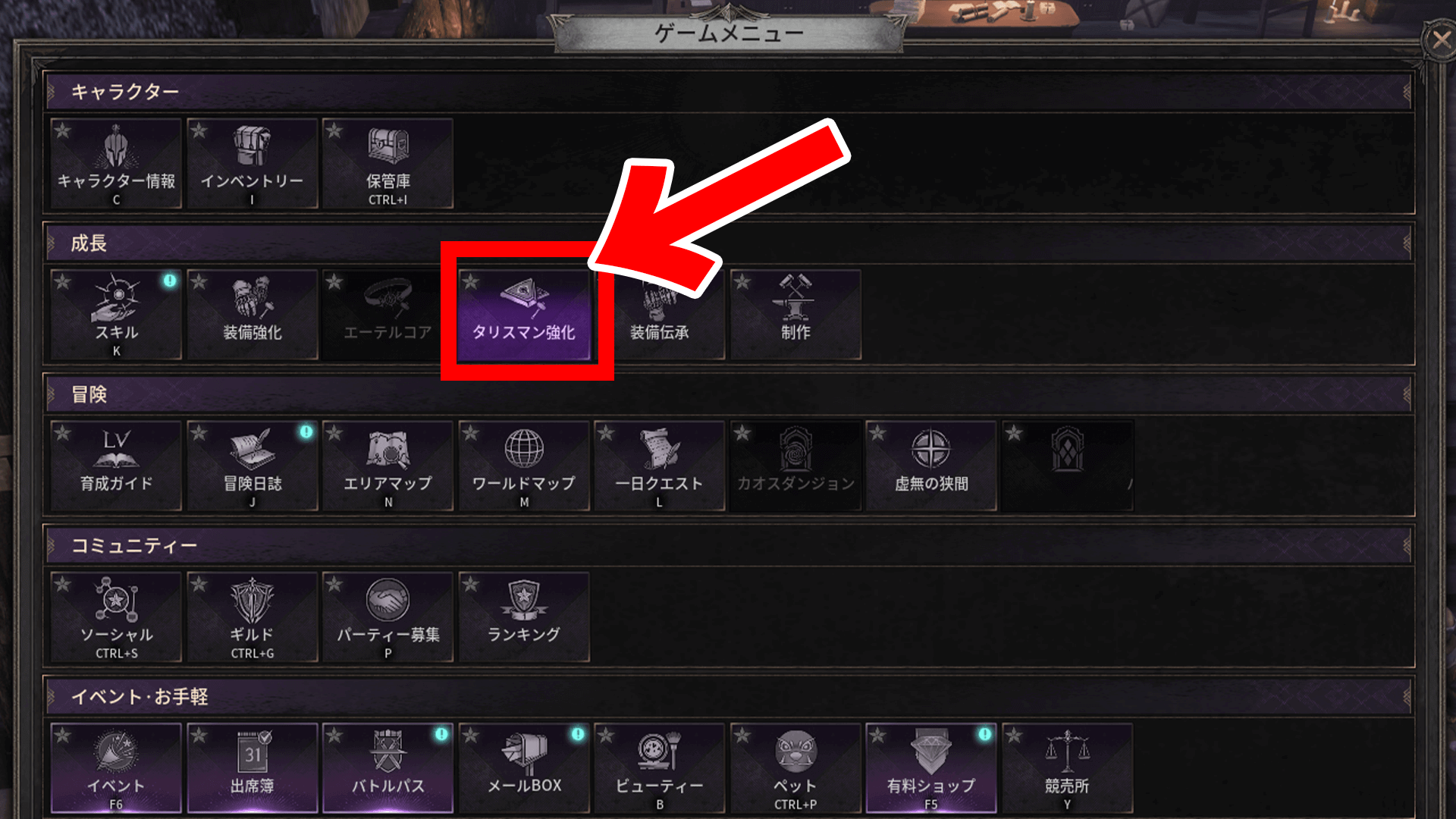1456x819 pixels.
Task: Toggle favorite star on スキル tile
Action: pos(63,282)
